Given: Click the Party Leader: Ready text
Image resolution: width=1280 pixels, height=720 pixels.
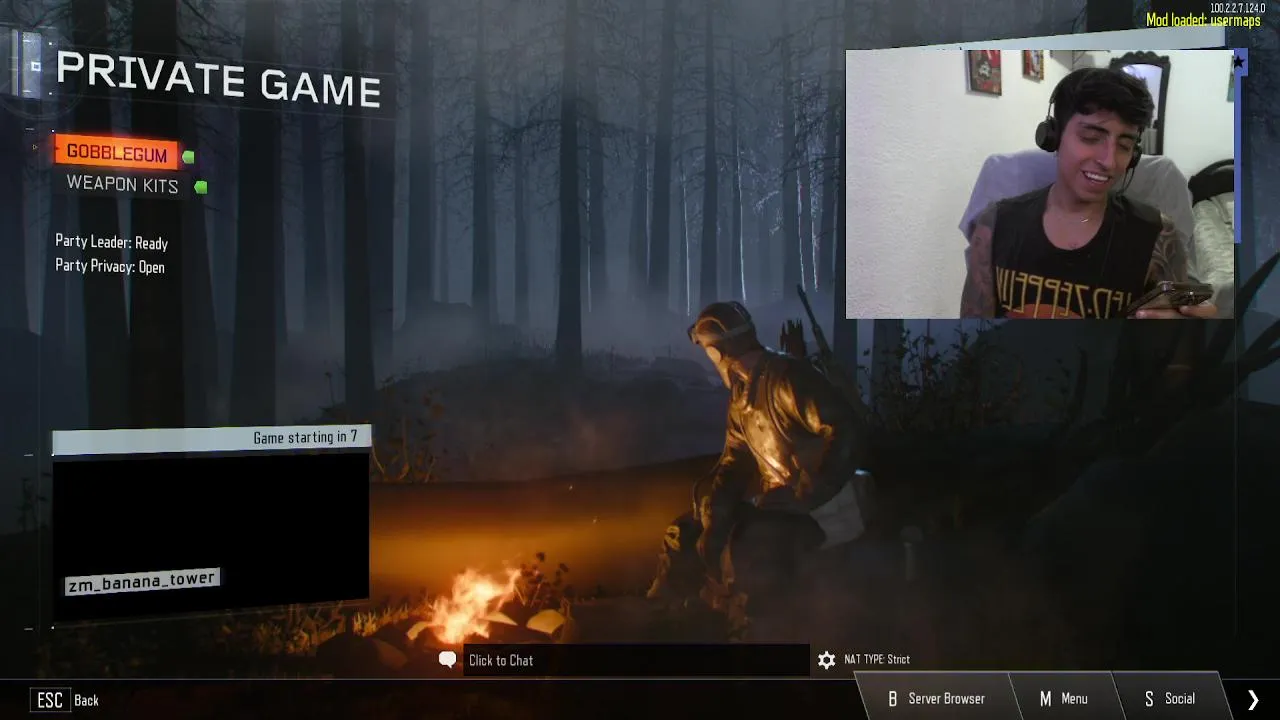Looking at the screenshot, I should coord(111,242).
